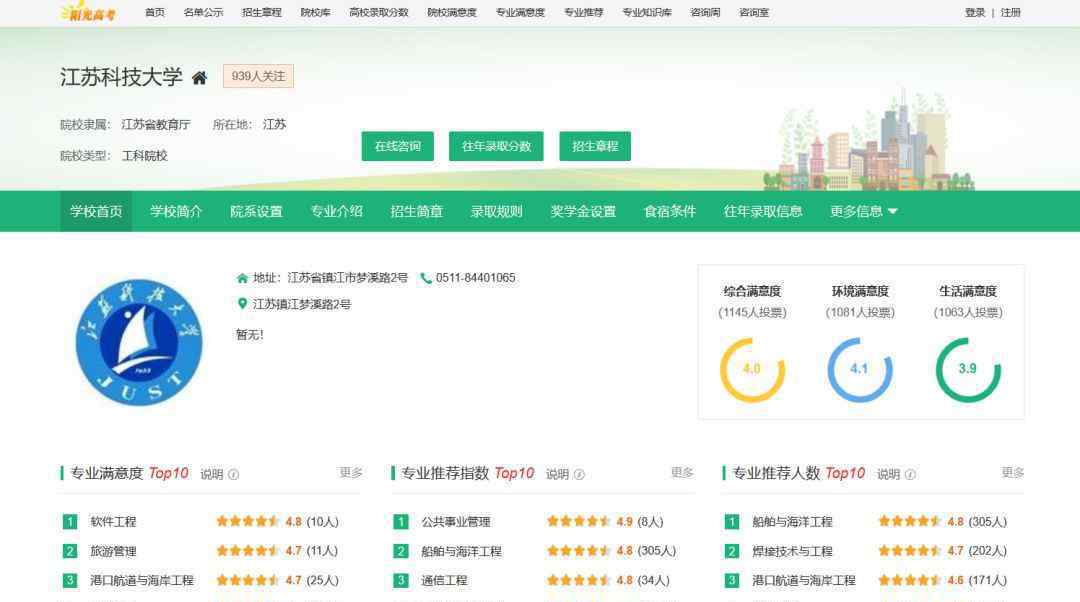1080x602 pixels.
Task: Open 船舶与海洋工程 in 推荐人数 list
Action: click(x=792, y=522)
